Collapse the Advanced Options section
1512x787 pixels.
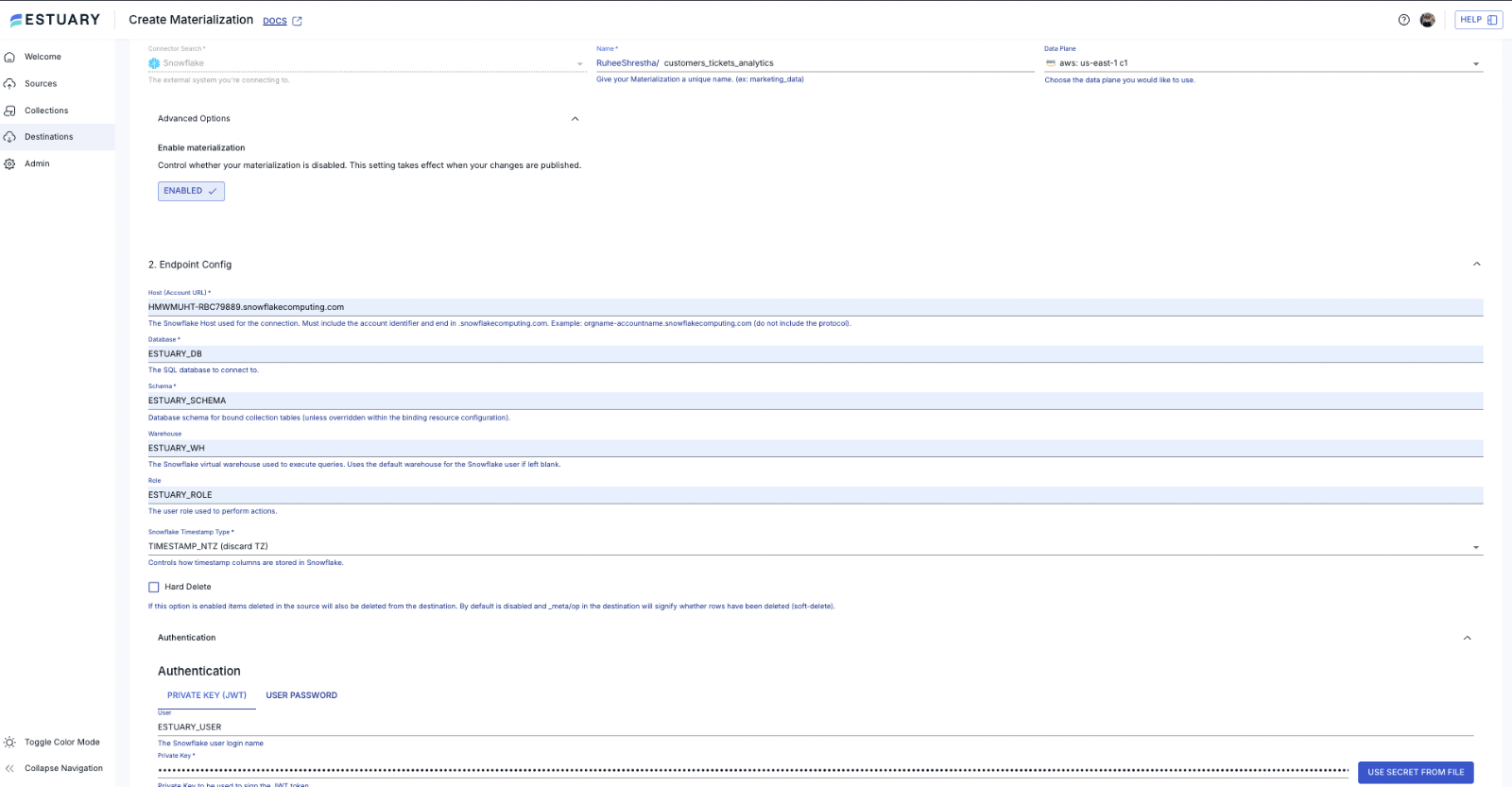[x=576, y=119]
